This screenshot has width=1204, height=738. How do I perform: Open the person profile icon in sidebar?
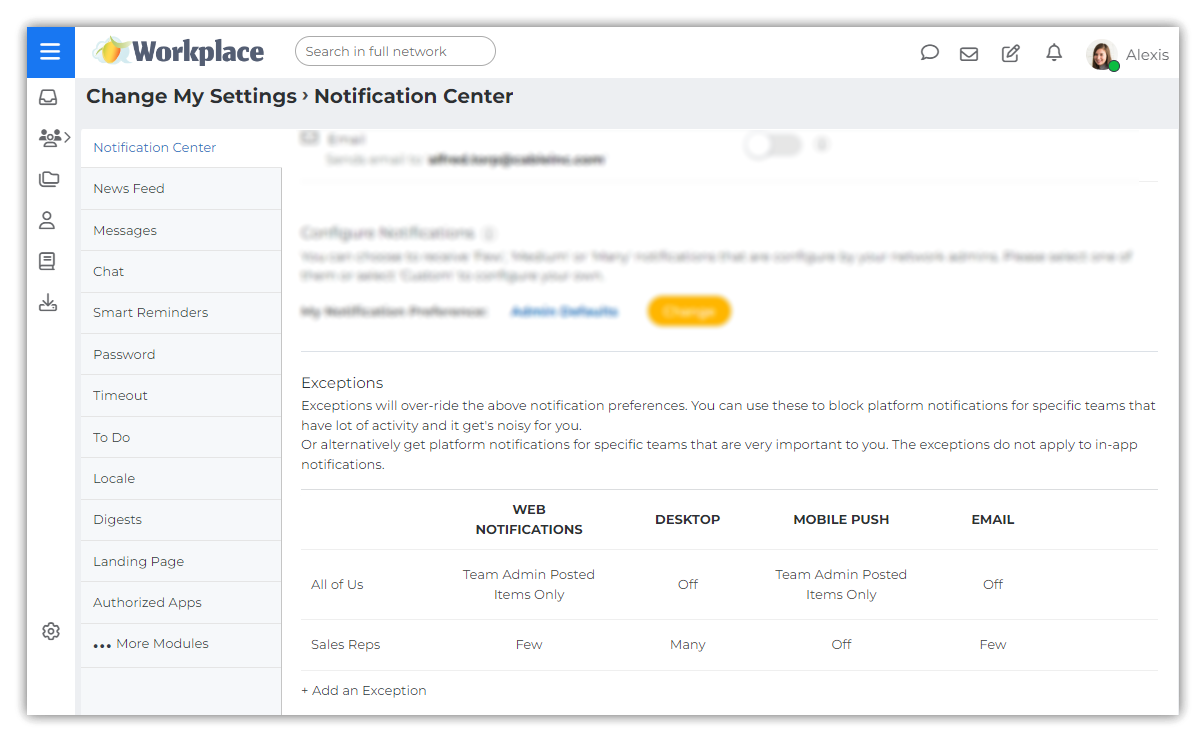(48, 221)
